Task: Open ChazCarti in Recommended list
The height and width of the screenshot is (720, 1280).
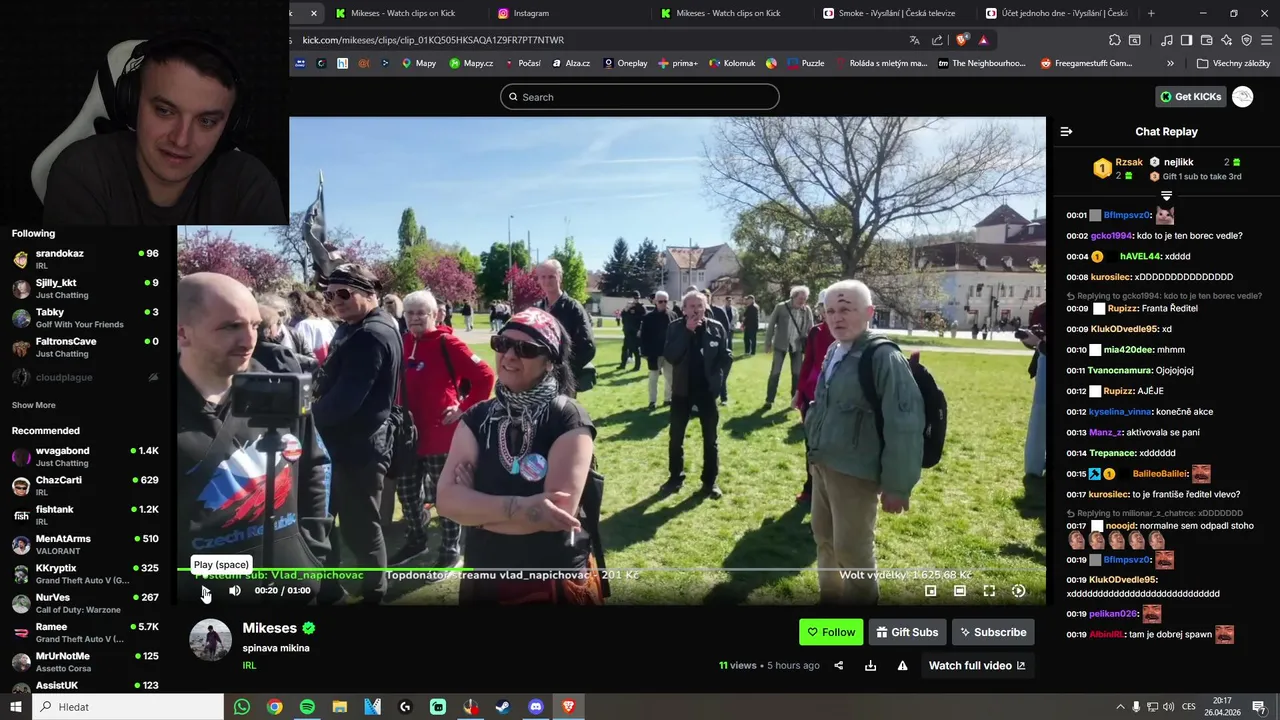Action: tap(85, 486)
